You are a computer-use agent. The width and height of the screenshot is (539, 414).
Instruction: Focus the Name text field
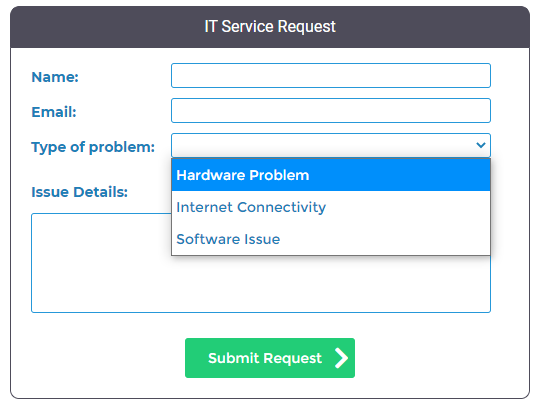click(x=331, y=75)
